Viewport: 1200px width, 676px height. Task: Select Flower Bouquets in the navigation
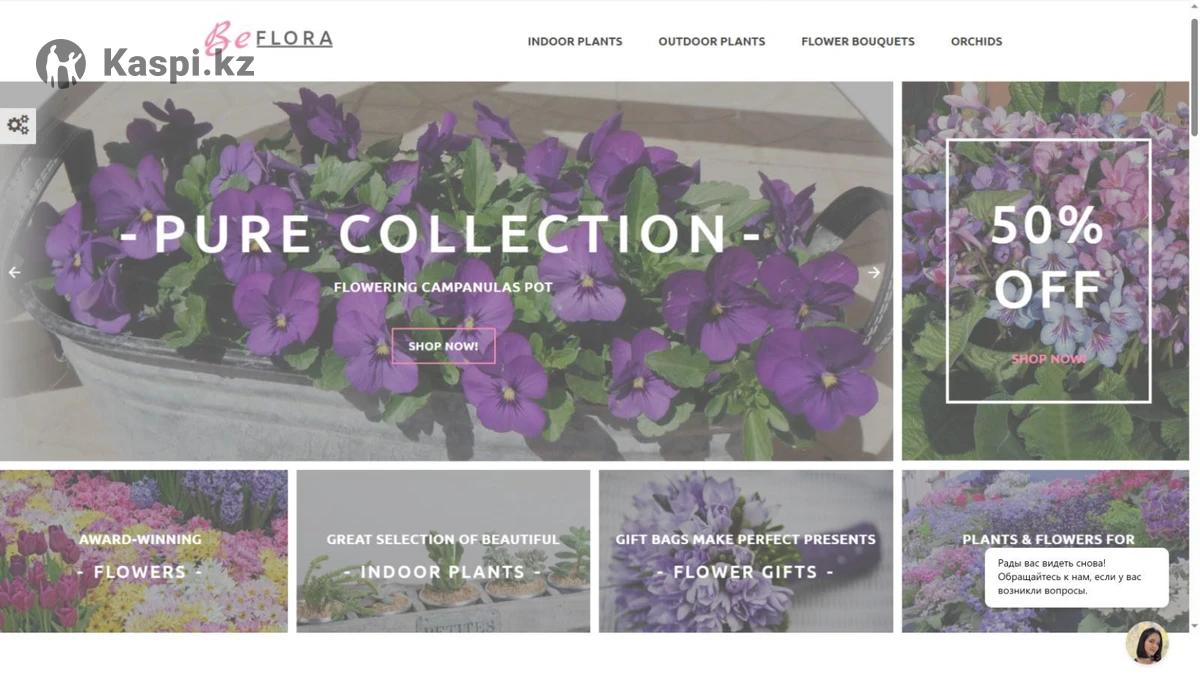(858, 42)
